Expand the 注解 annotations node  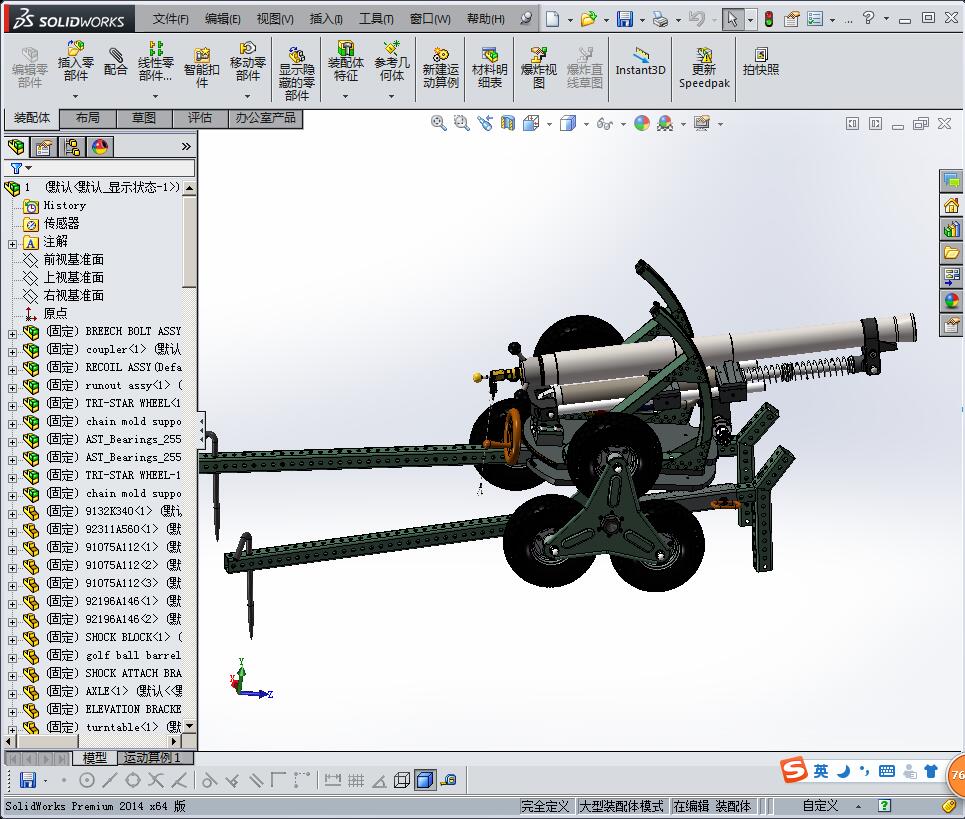[x=12, y=244]
